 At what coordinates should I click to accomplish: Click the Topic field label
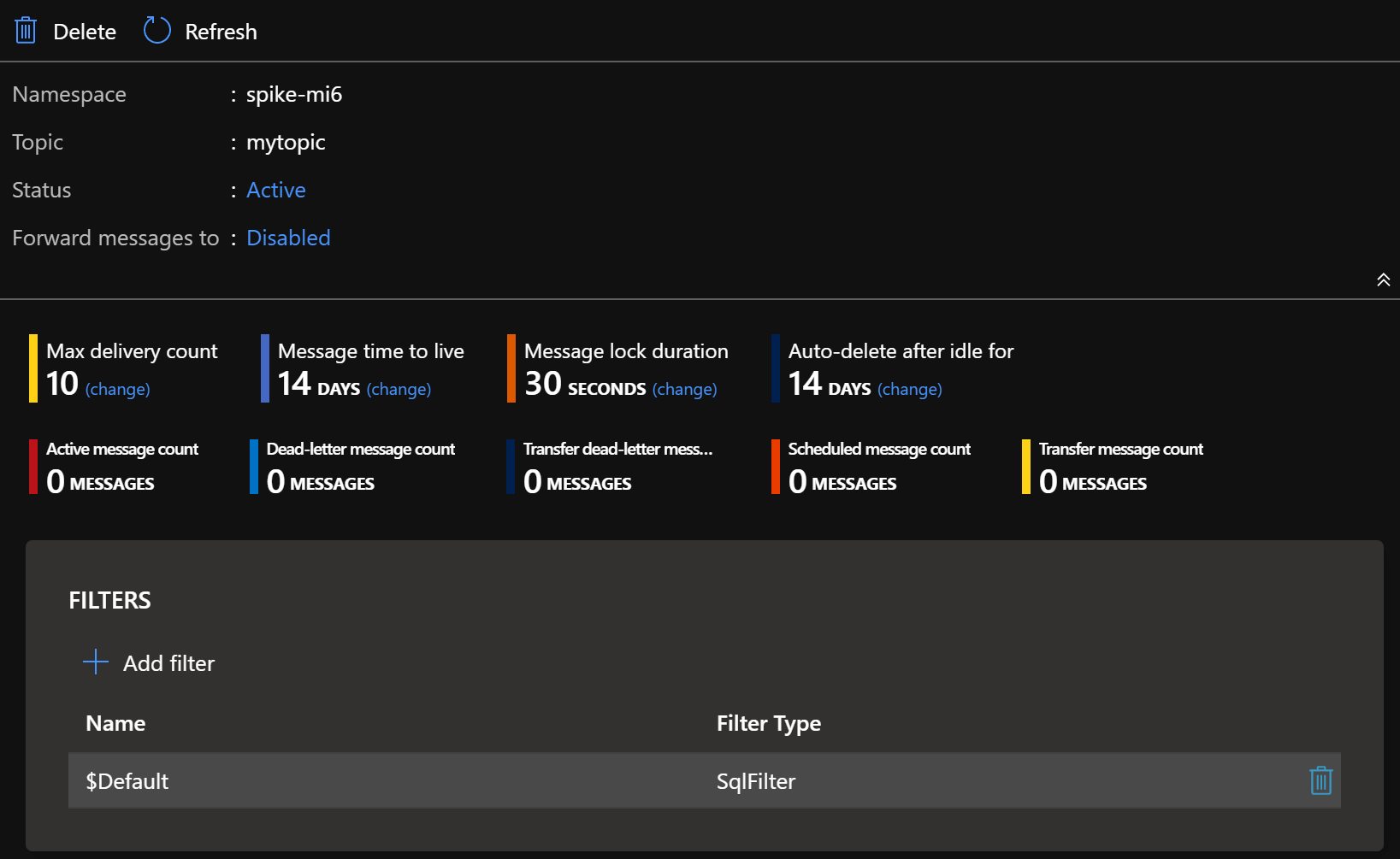[38, 142]
